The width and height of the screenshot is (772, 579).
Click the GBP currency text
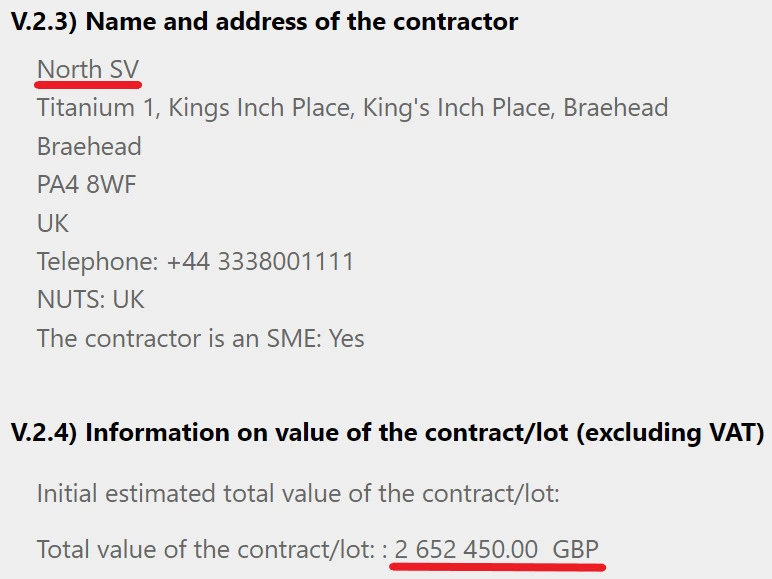pyautogui.click(x=576, y=549)
